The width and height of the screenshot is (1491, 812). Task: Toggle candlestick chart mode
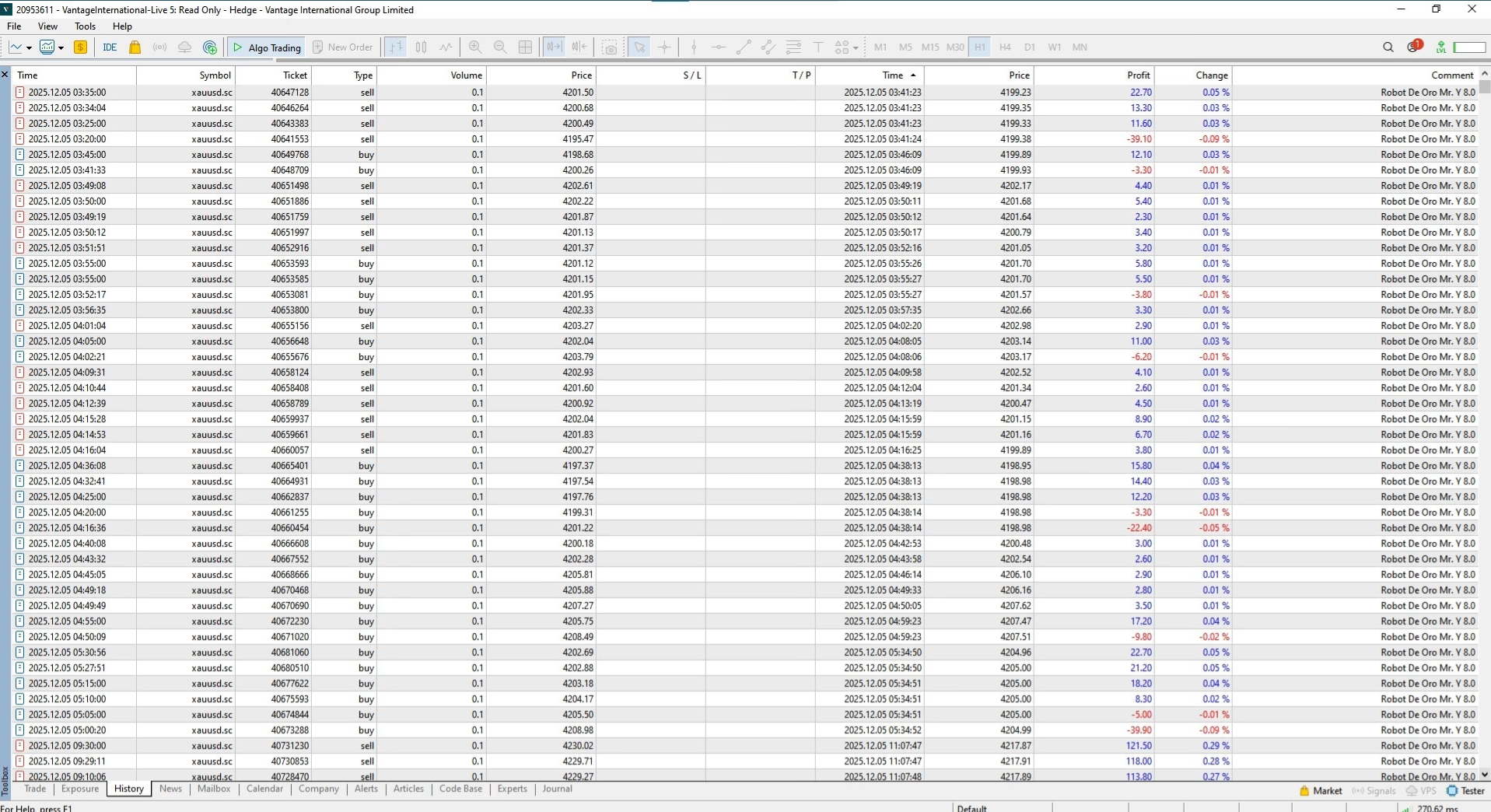pos(421,47)
